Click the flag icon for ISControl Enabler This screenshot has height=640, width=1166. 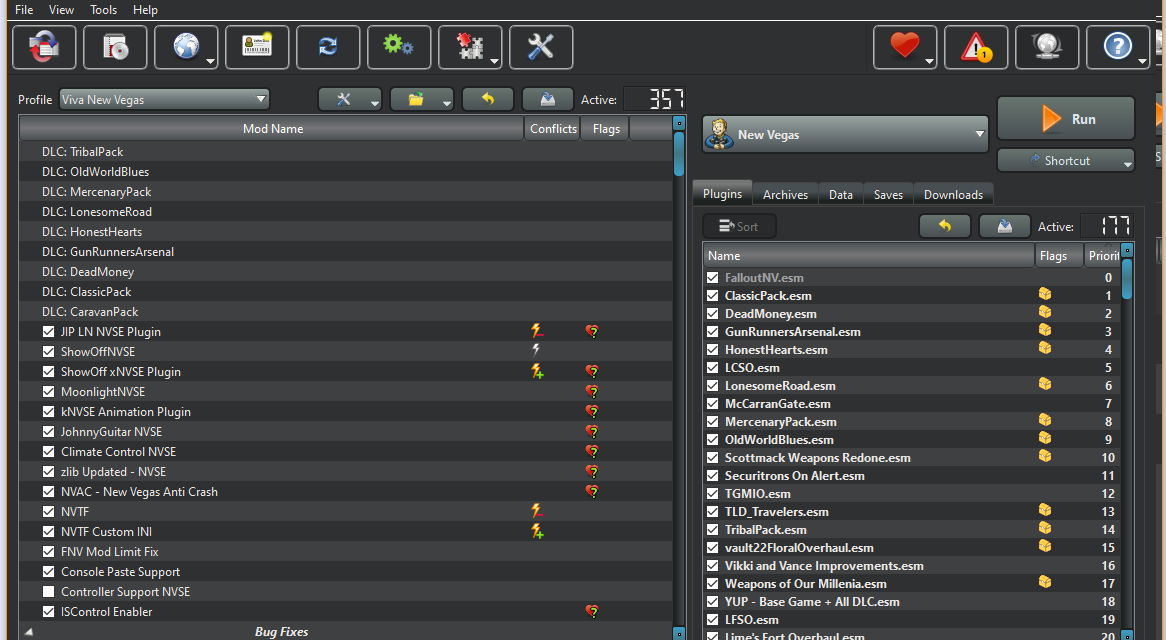click(592, 611)
